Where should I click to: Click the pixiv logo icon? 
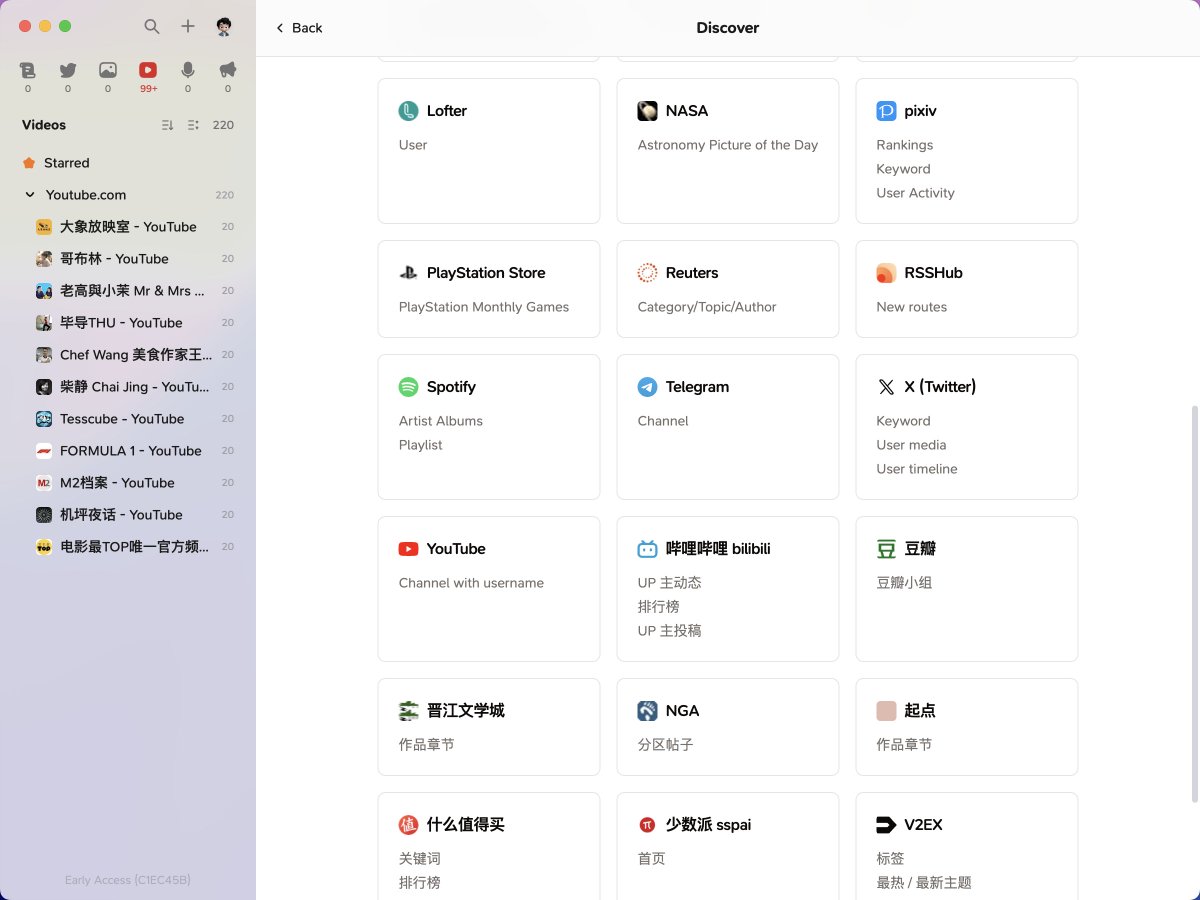886,111
